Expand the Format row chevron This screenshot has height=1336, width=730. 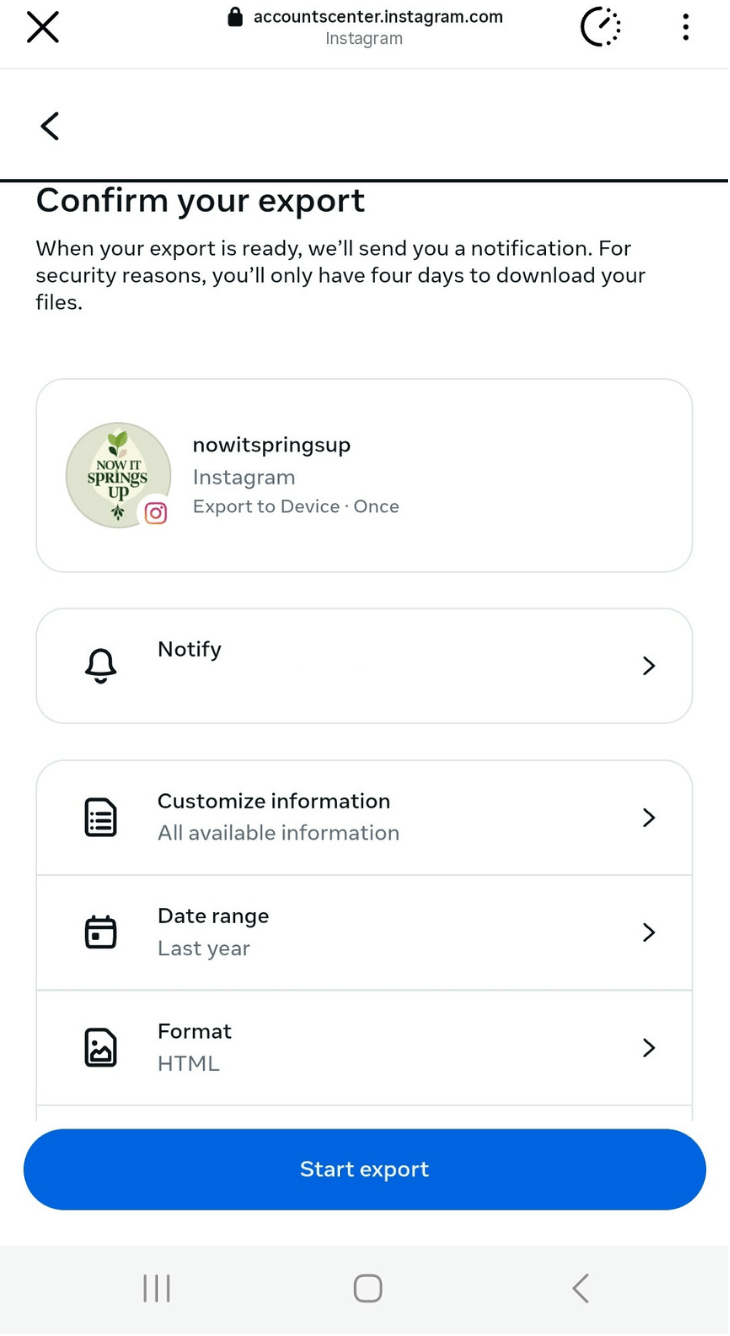click(649, 1048)
